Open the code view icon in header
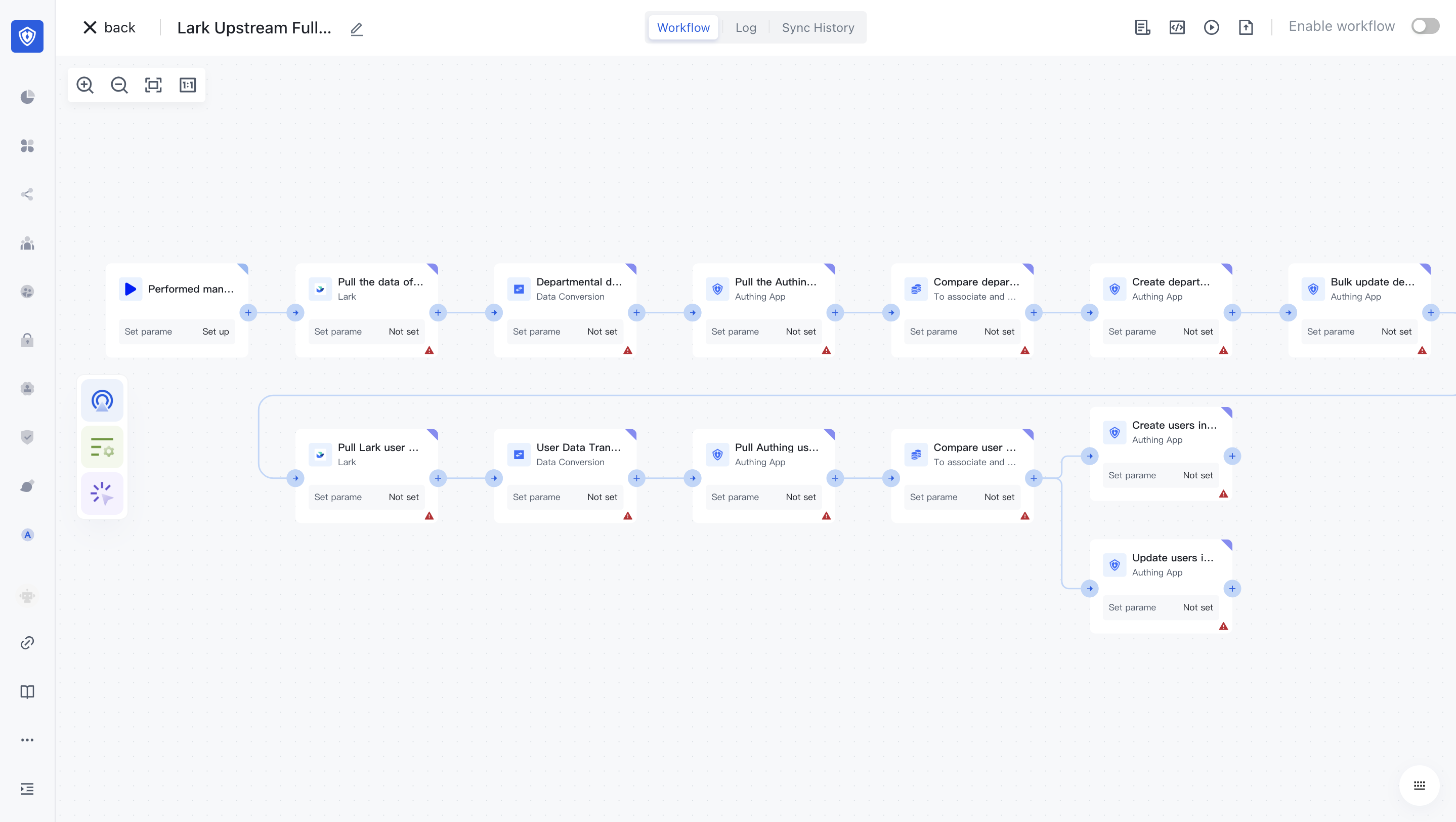Viewport: 1456px width, 822px height. (1177, 27)
